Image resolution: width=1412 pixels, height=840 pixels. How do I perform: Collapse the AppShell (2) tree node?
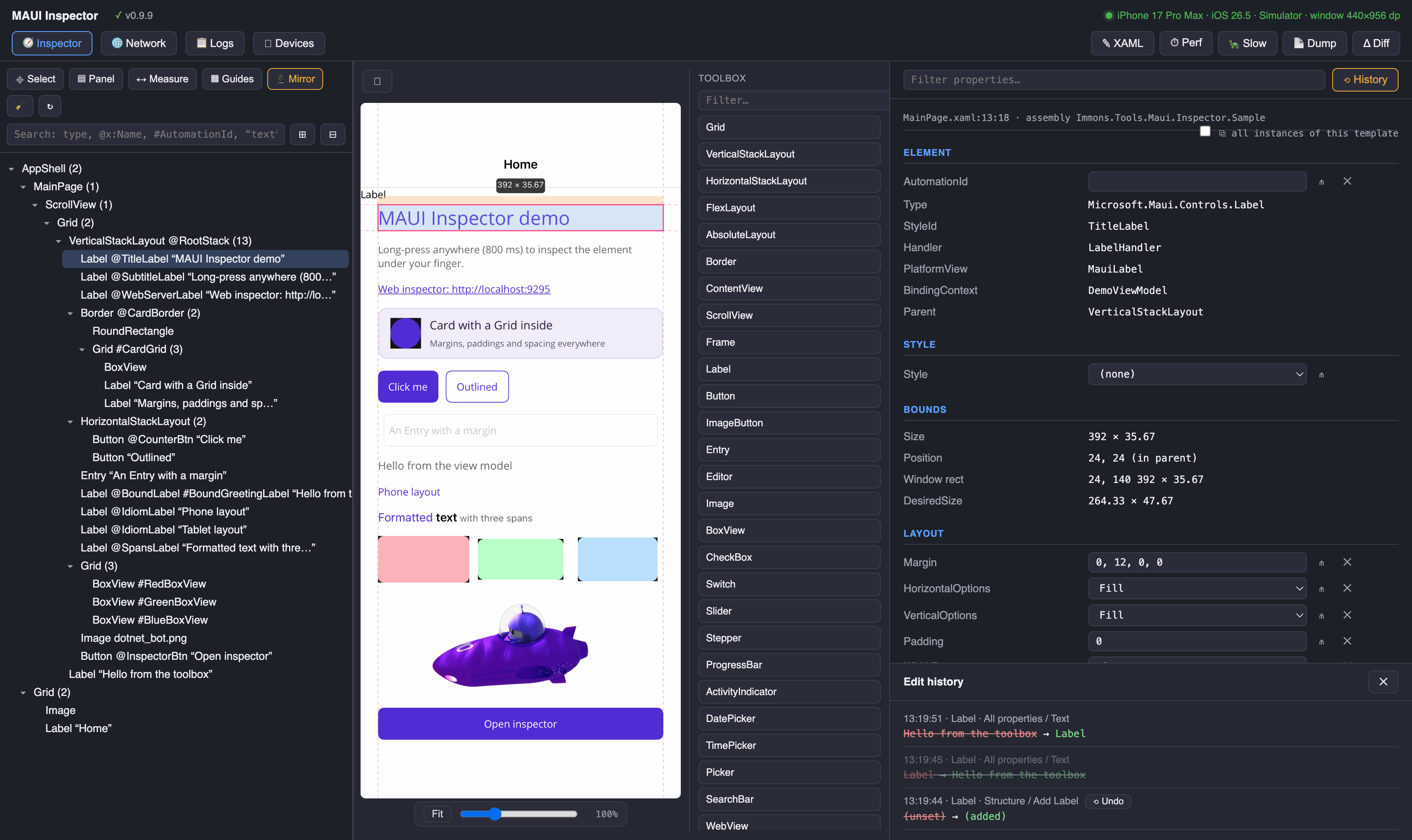[11, 169]
